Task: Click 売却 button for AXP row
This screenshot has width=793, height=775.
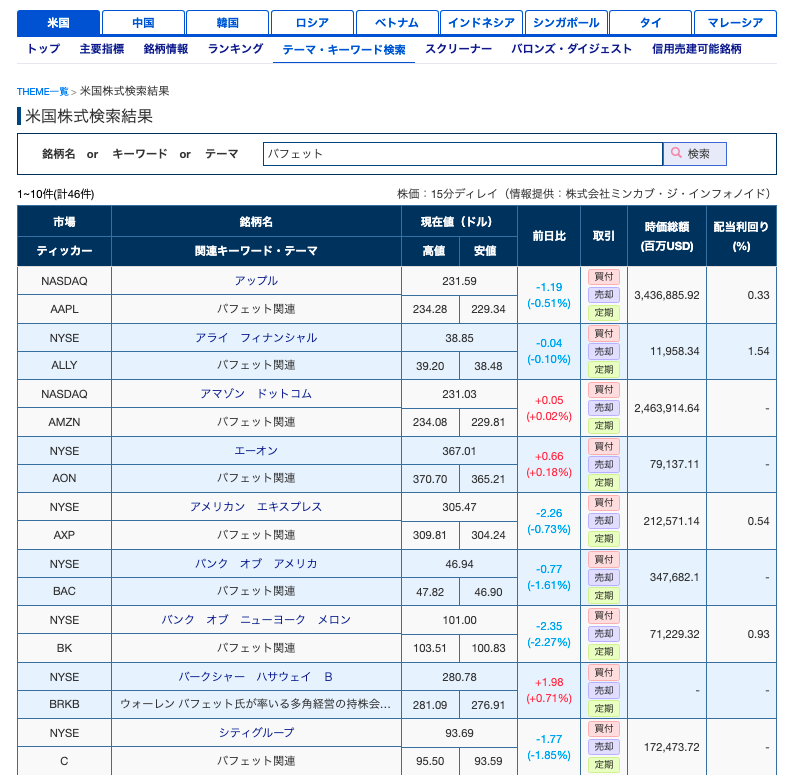Action: tap(604, 520)
